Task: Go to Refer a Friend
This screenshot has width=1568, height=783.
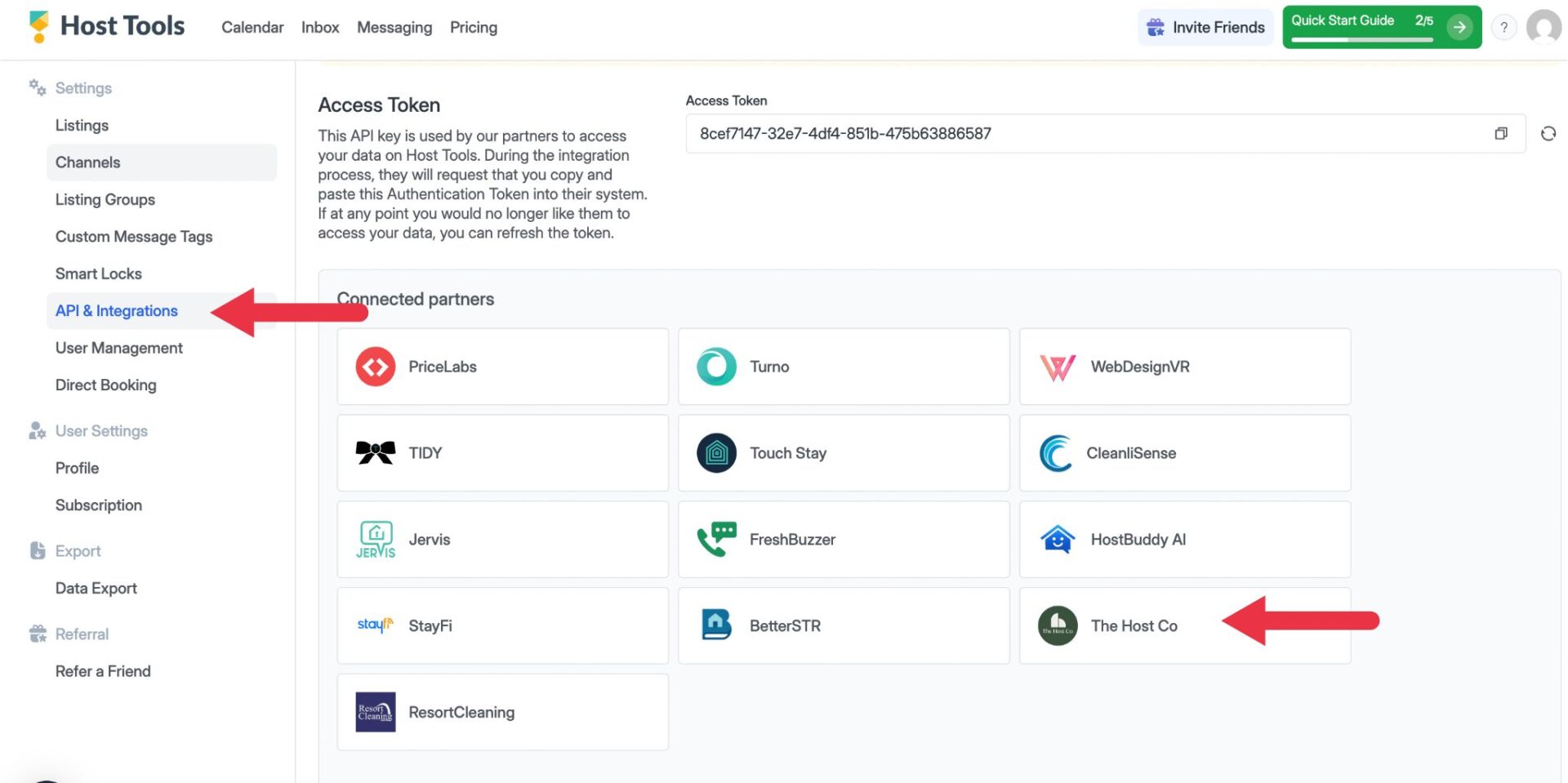Action: [103, 670]
